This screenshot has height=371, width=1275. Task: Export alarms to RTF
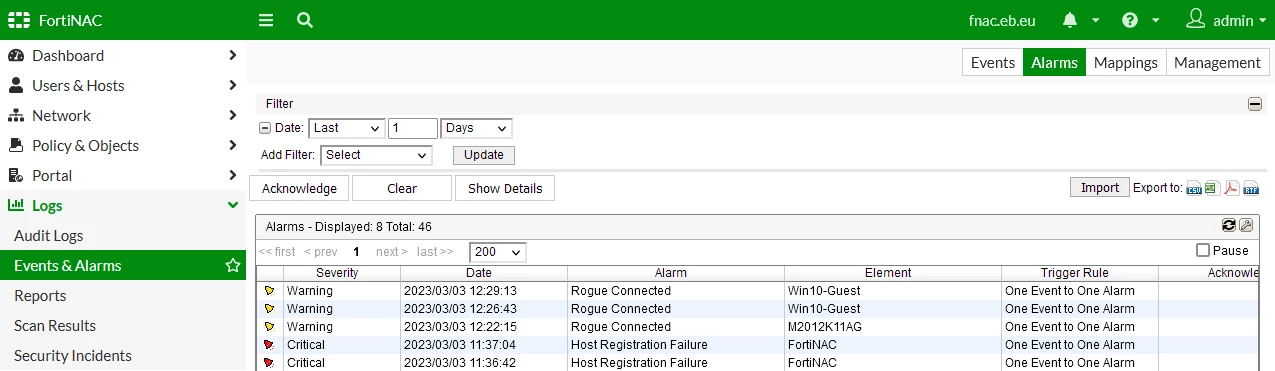pos(1251,188)
